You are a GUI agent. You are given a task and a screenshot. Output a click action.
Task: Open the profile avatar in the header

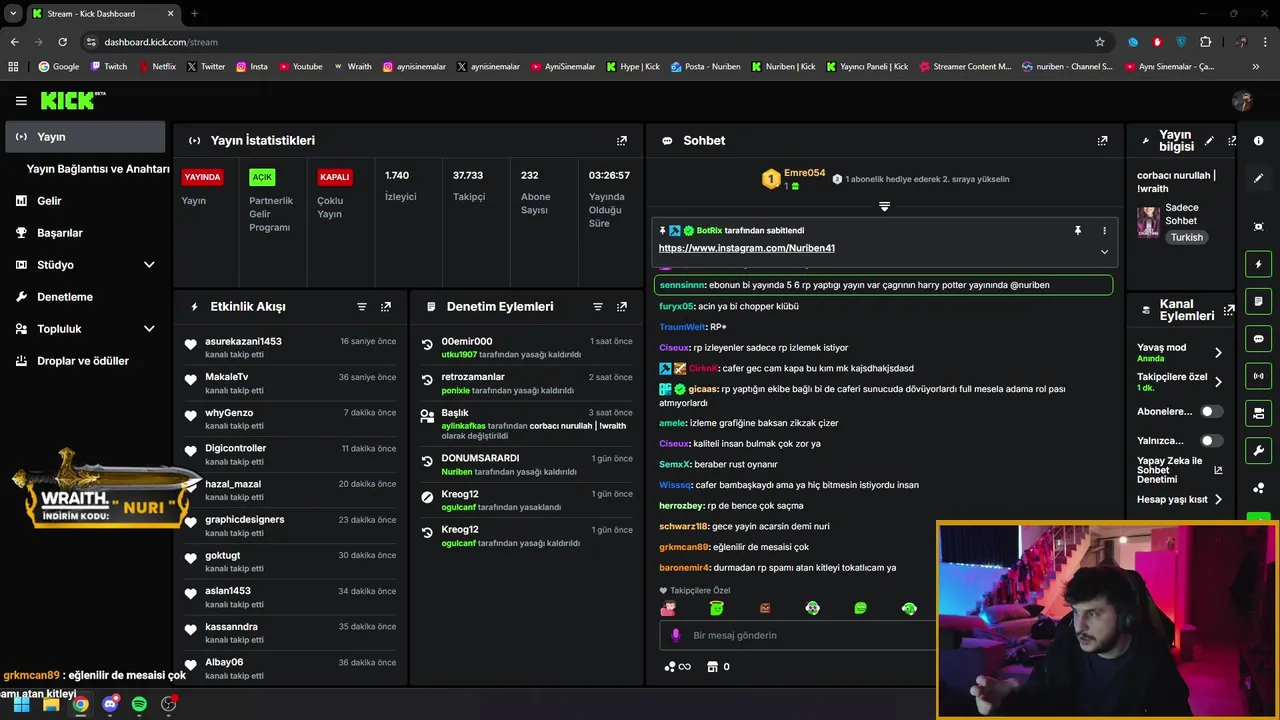(x=1243, y=101)
